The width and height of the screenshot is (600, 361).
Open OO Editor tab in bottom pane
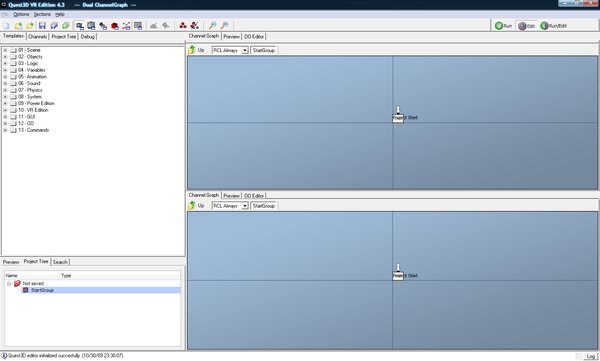coord(254,196)
